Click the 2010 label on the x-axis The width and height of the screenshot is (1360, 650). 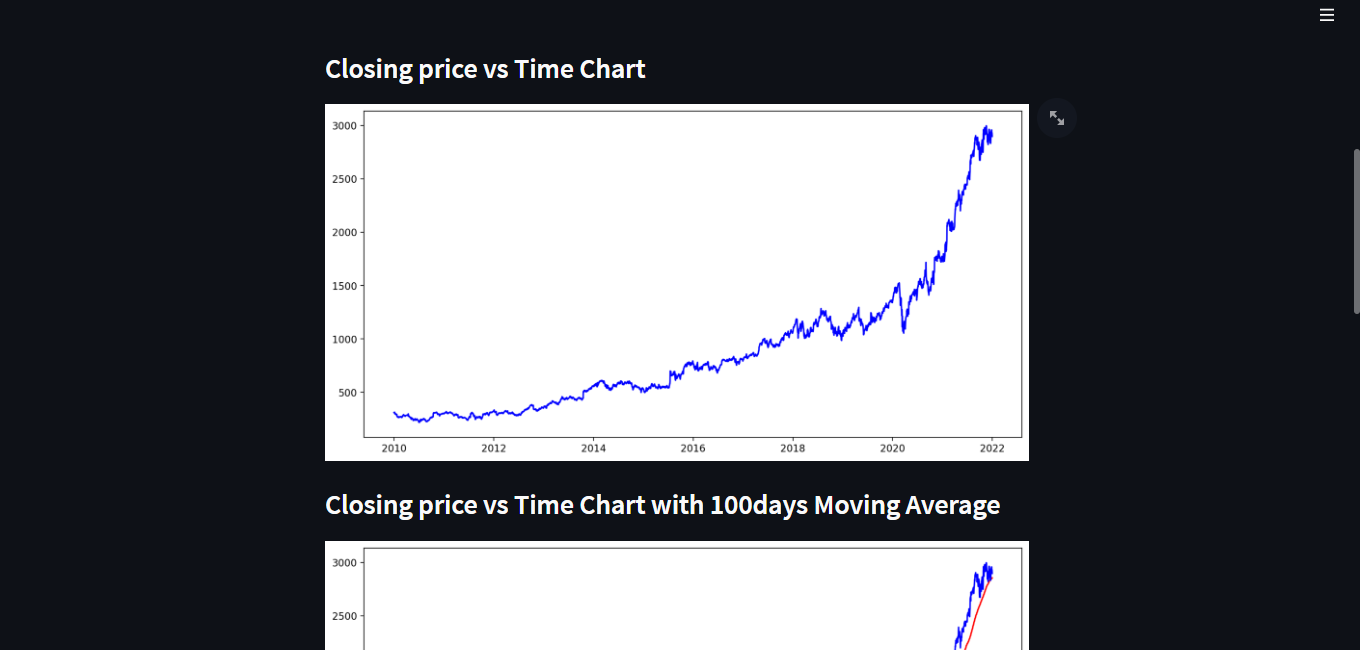pyautogui.click(x=394, y=449)
